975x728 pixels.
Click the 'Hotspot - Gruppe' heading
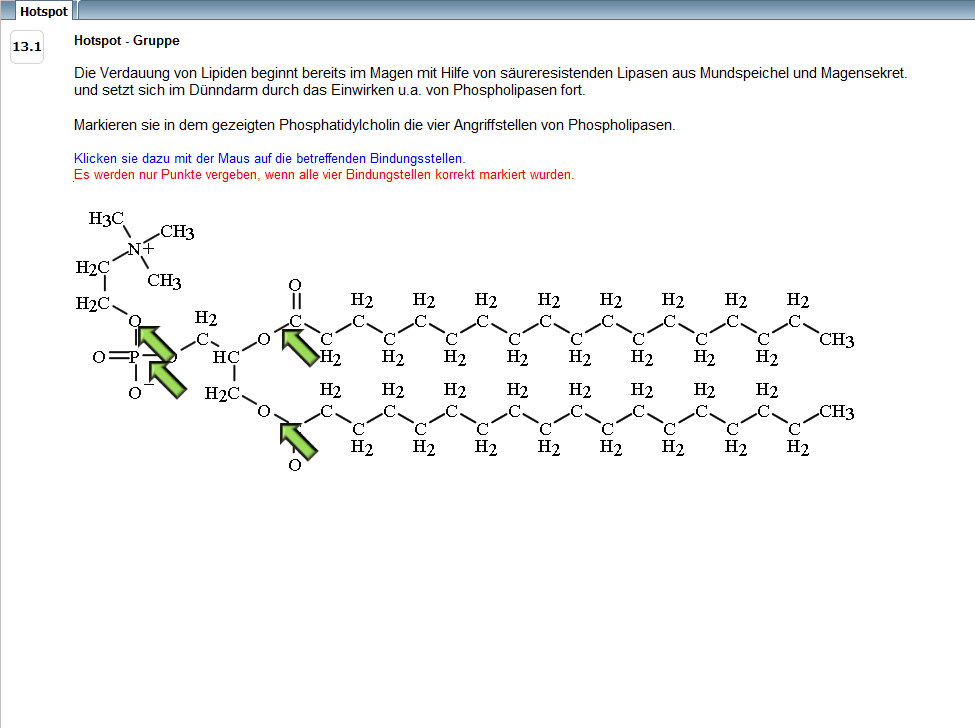coord(127,40)
